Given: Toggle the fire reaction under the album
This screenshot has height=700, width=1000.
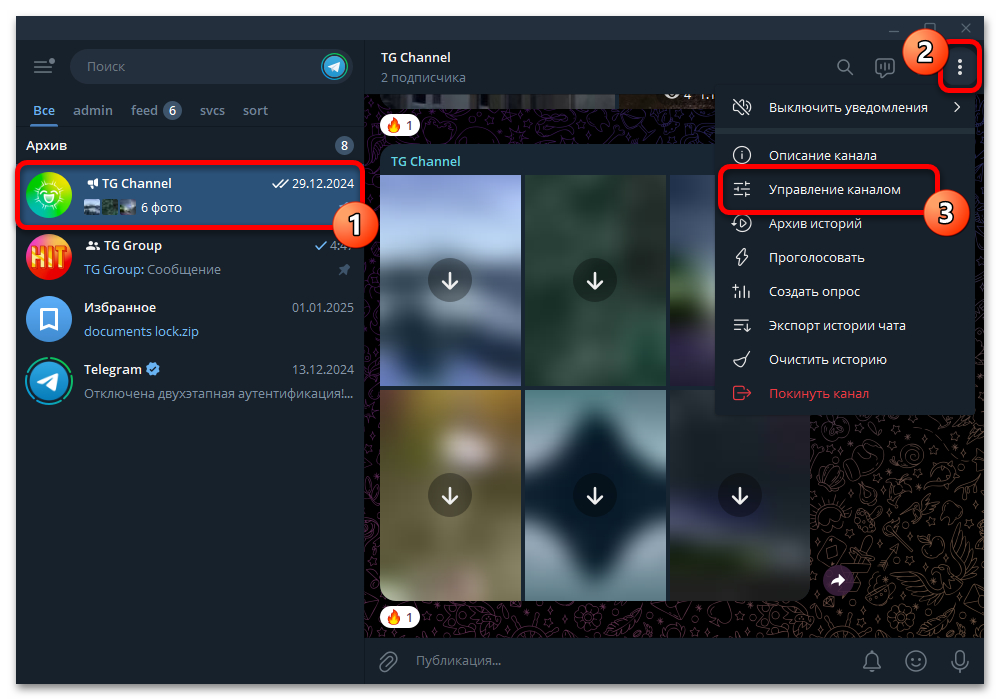Looking at the screenshot, I should [x=400, y=616].
